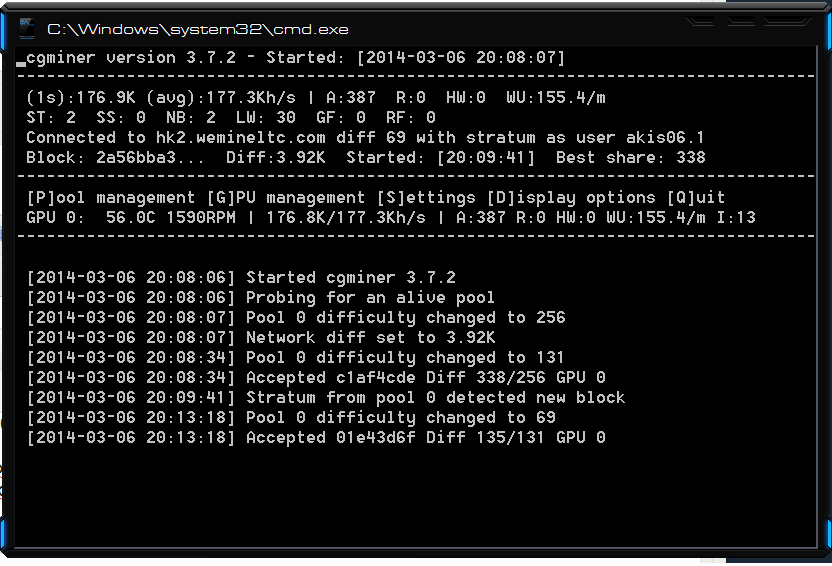The height and width of the screenshot is (566, 832).
Task: Click the Accepted 01e43d6f log entry
Action: tap(316, 438)
